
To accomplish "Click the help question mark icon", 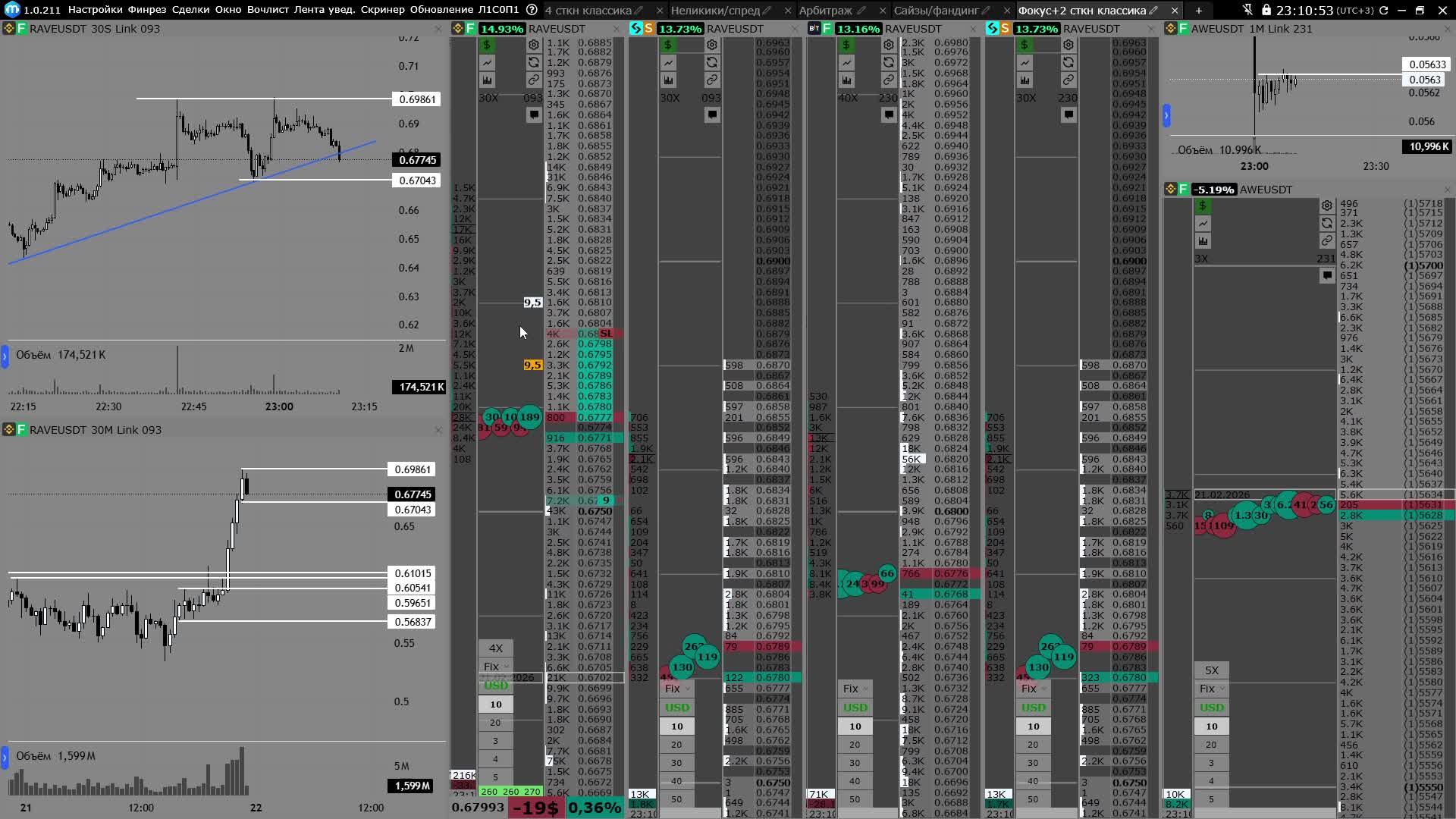I will point(532,10).
